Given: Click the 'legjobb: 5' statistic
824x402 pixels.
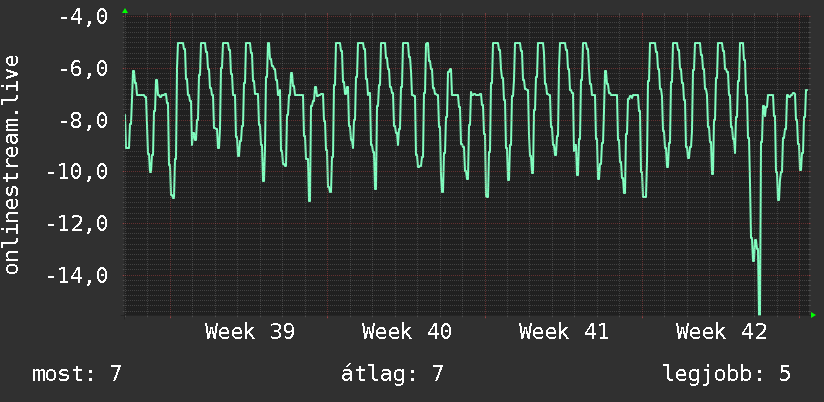Looking at the screenshot, I should [727, 374].
